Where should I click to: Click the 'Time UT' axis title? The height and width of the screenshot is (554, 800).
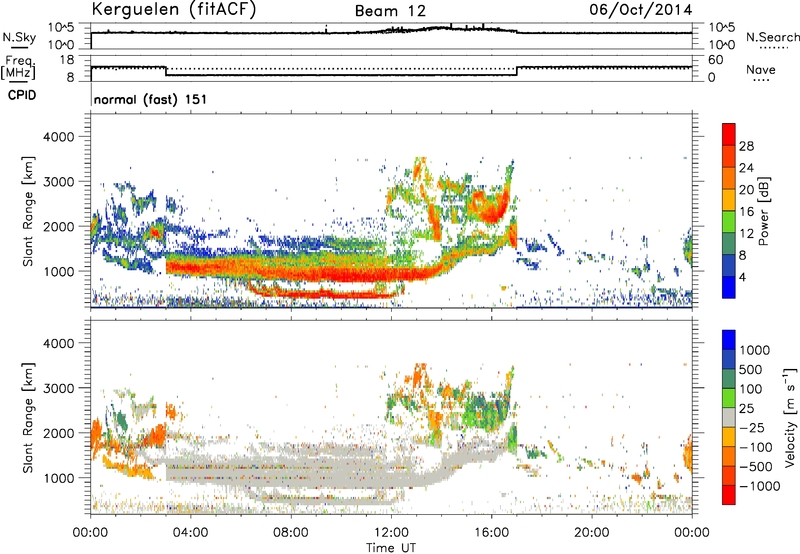[x=391, y=548]
